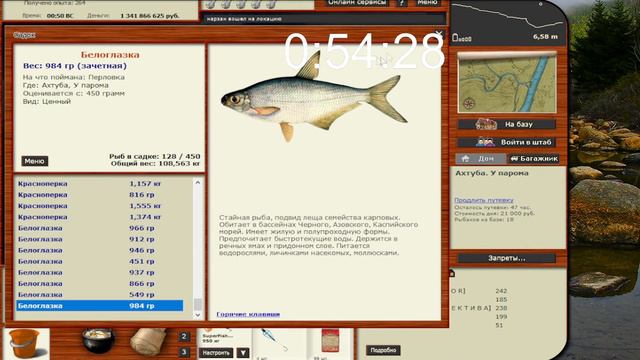Open the keepnet Меню button
Viewport: 640px width, 360px height.
pyautogui.click(x=34, y=161)
